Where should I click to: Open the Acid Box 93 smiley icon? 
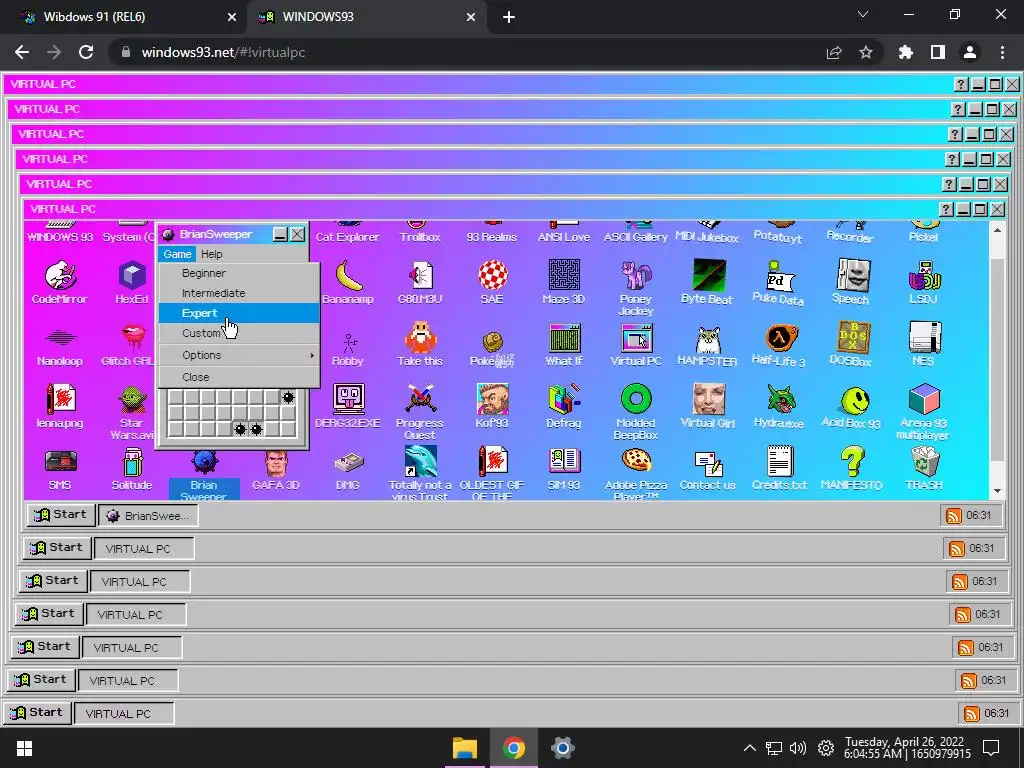851,406
